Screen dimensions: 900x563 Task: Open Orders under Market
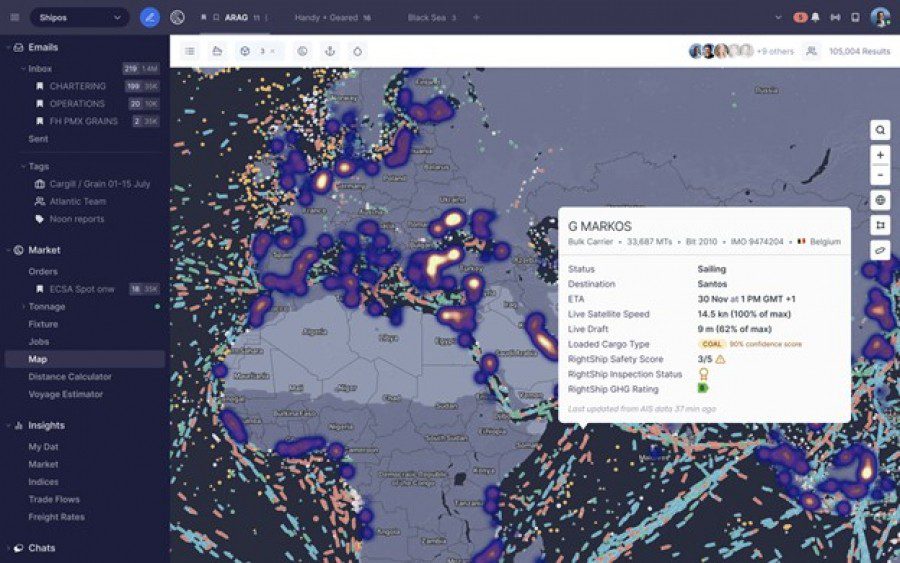pos(43,271)
